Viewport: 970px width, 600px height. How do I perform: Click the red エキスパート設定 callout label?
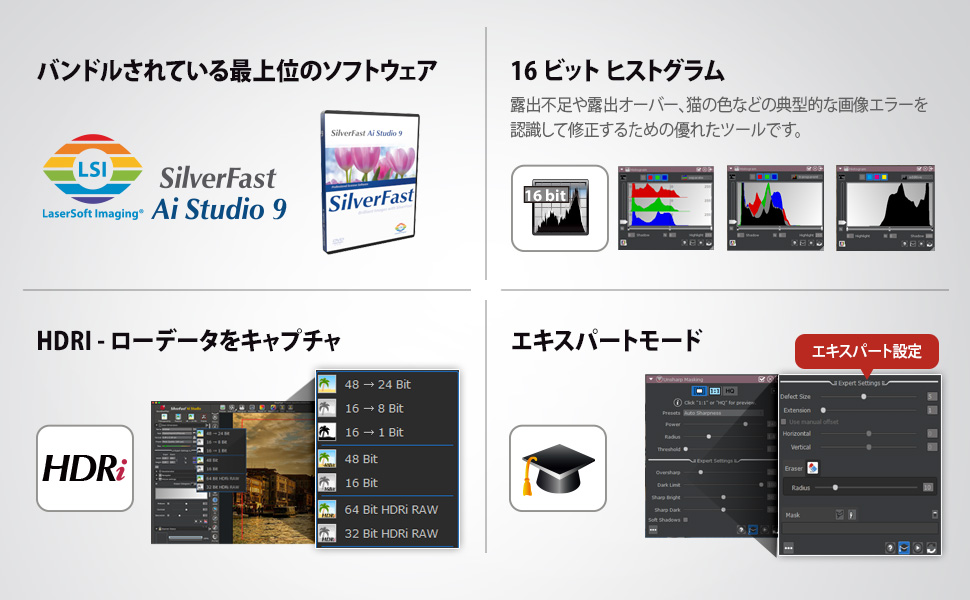pyautogui.click(x=866, y=351)
